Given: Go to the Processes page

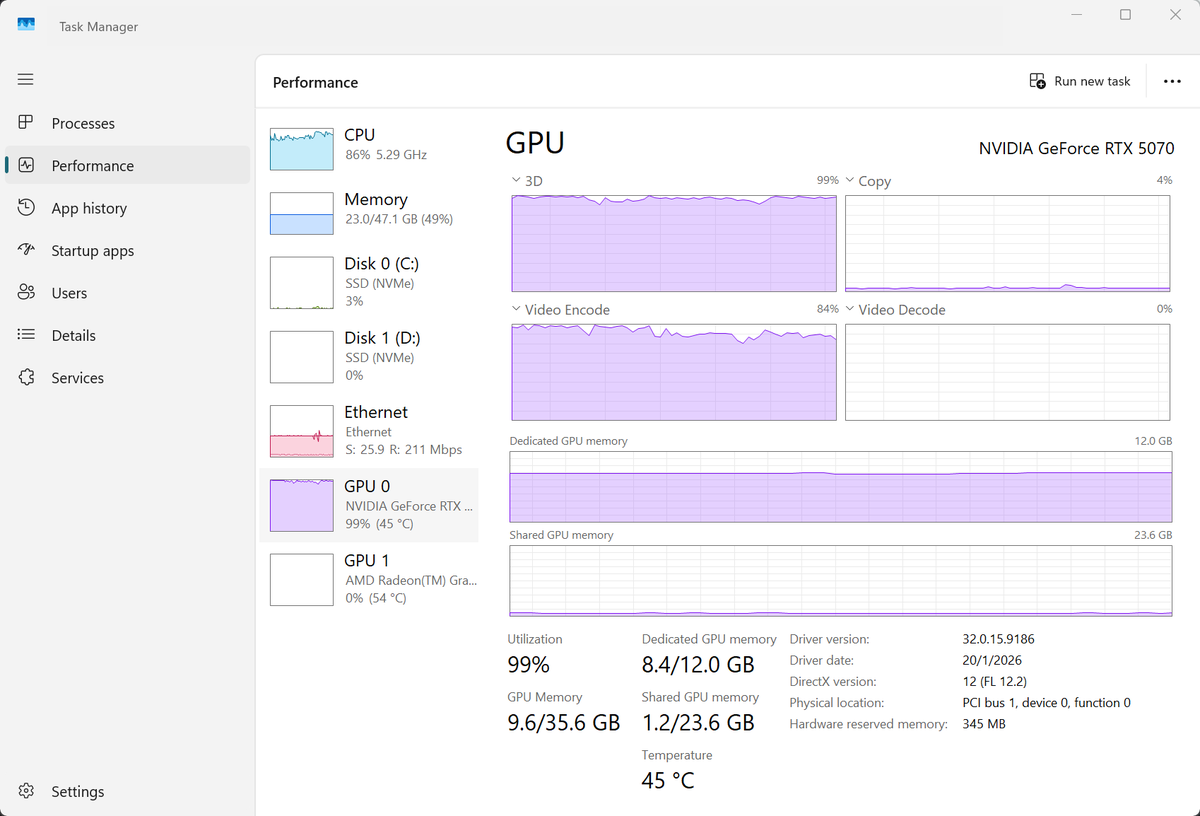Looking at the screenshot, I should 127,123.
